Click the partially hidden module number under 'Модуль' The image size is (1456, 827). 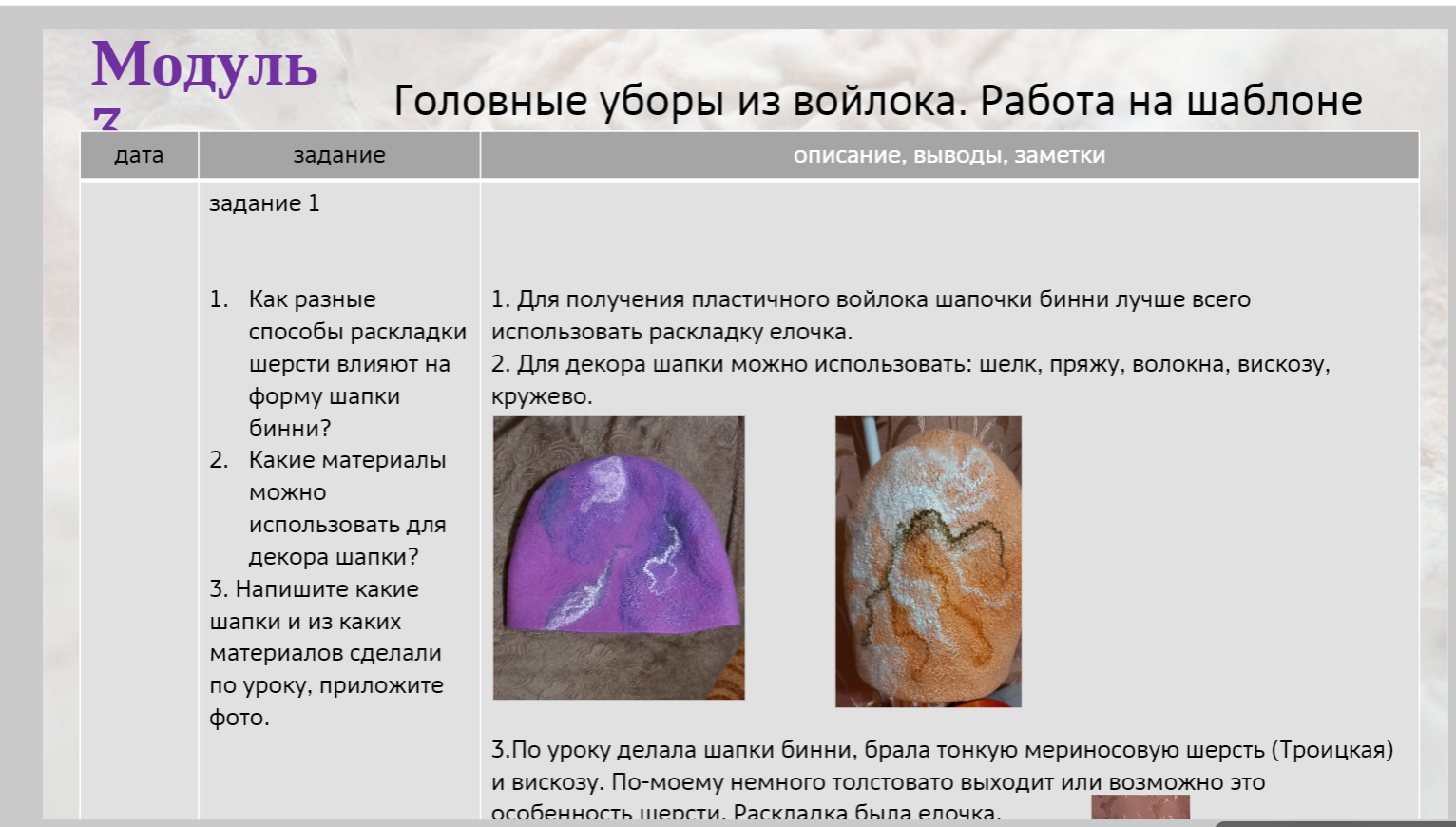pyautogui.click(x=106, y=120)
